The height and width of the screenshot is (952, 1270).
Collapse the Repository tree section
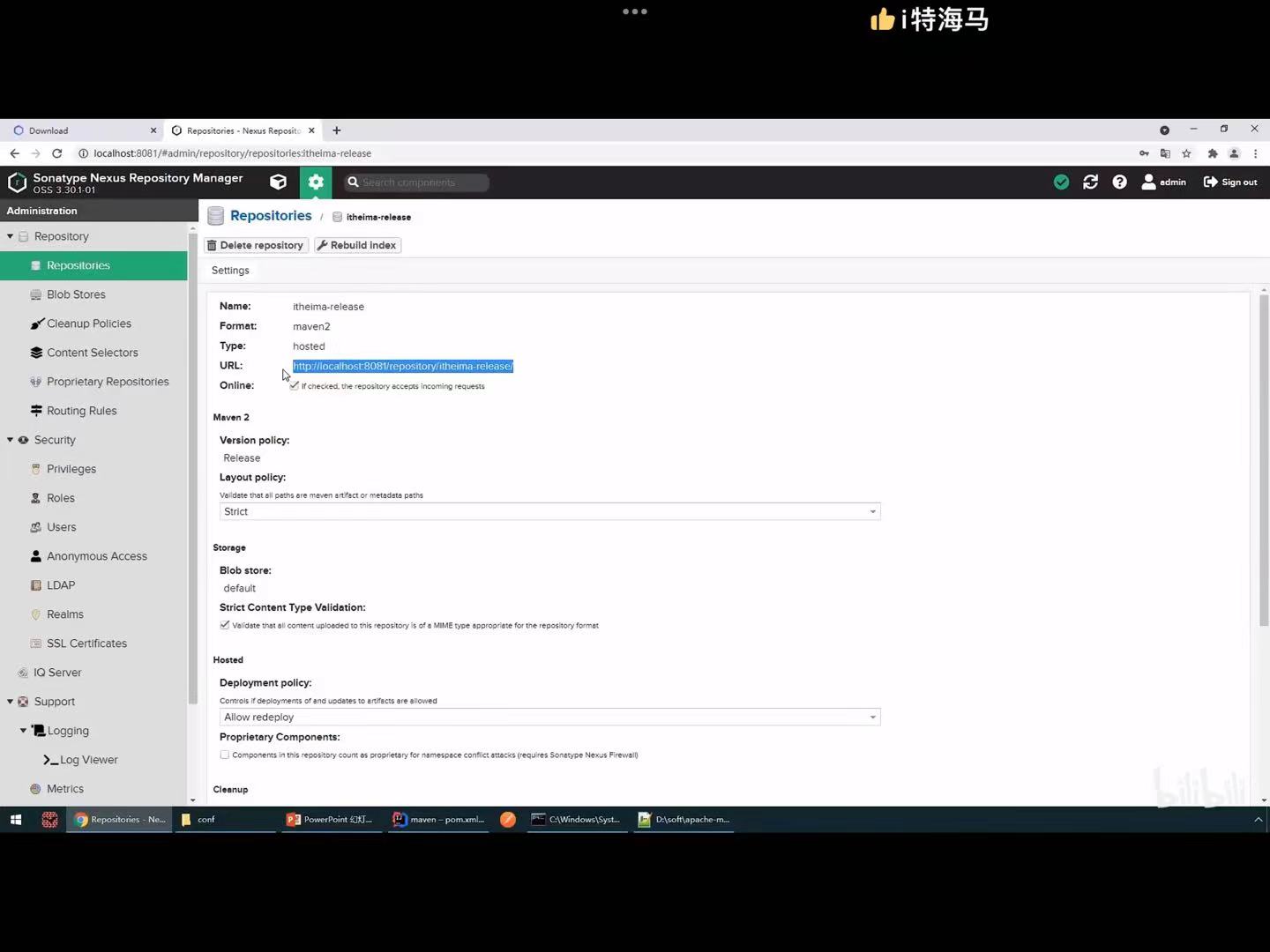pos(11,236)
